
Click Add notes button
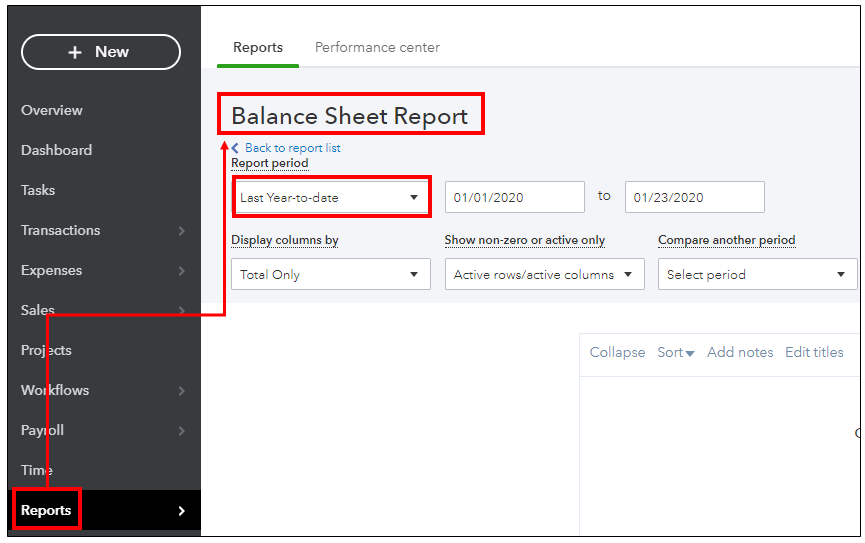(x=740, y=352)
